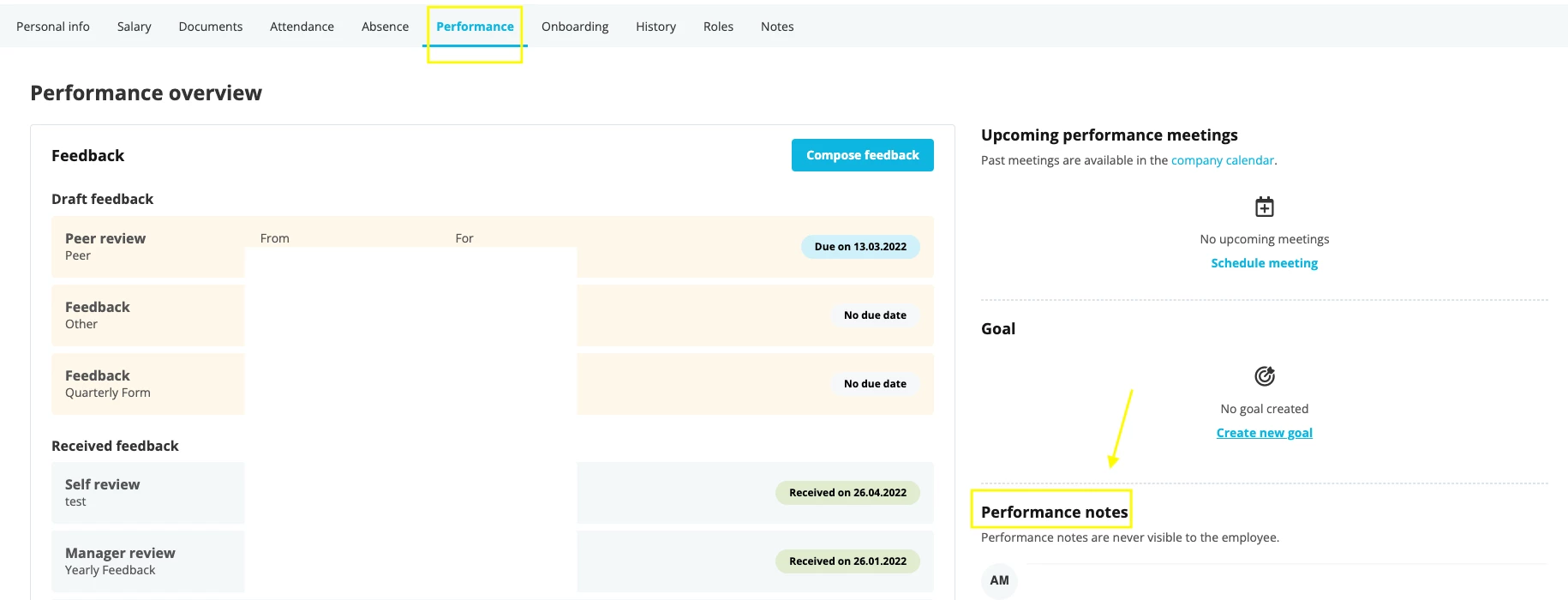Click the calendar plus meeting icon
The image size is (1568, 600).
click(x=1265, y=207)
